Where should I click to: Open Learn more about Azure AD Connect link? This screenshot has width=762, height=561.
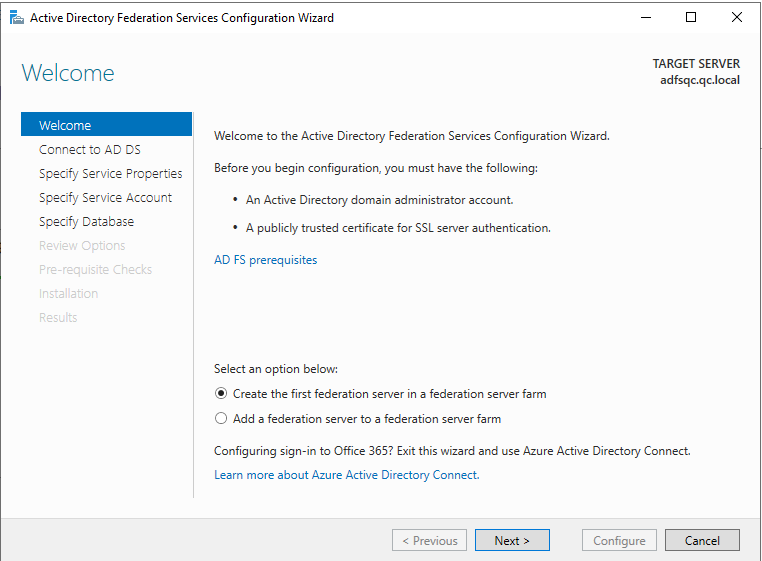click(346, 475)
